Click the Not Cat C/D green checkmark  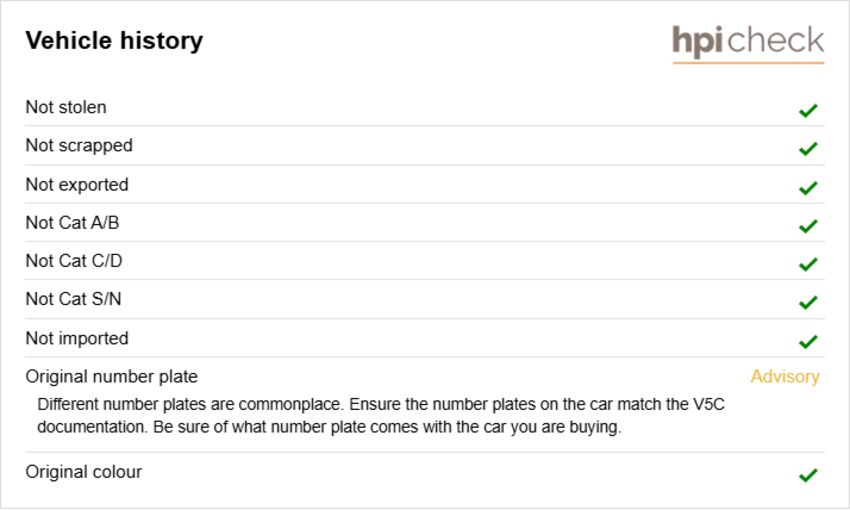click(808, 264)
